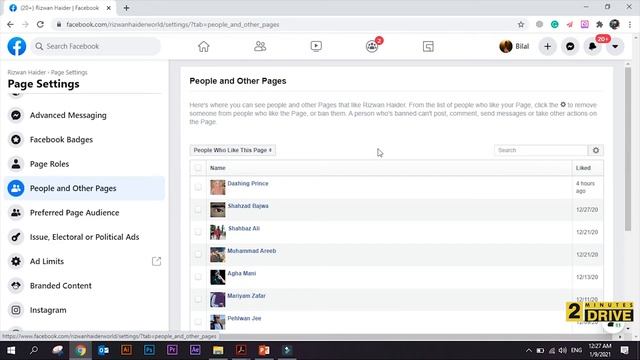Click the Rizwan Haider breadcrumb link

[x=27, y=72]
